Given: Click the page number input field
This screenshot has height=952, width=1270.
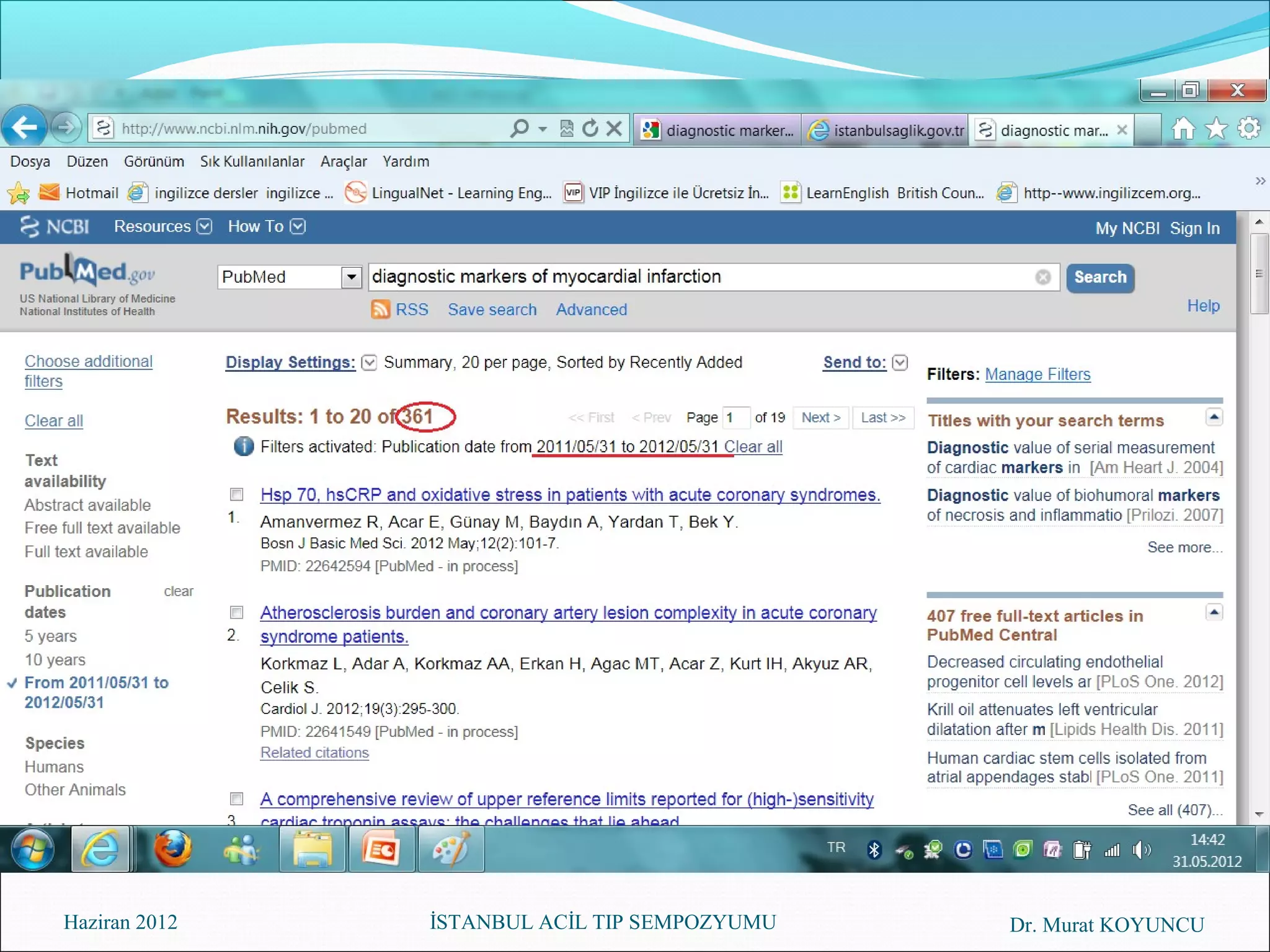Looking at the screenshot, I should [735, 418].
